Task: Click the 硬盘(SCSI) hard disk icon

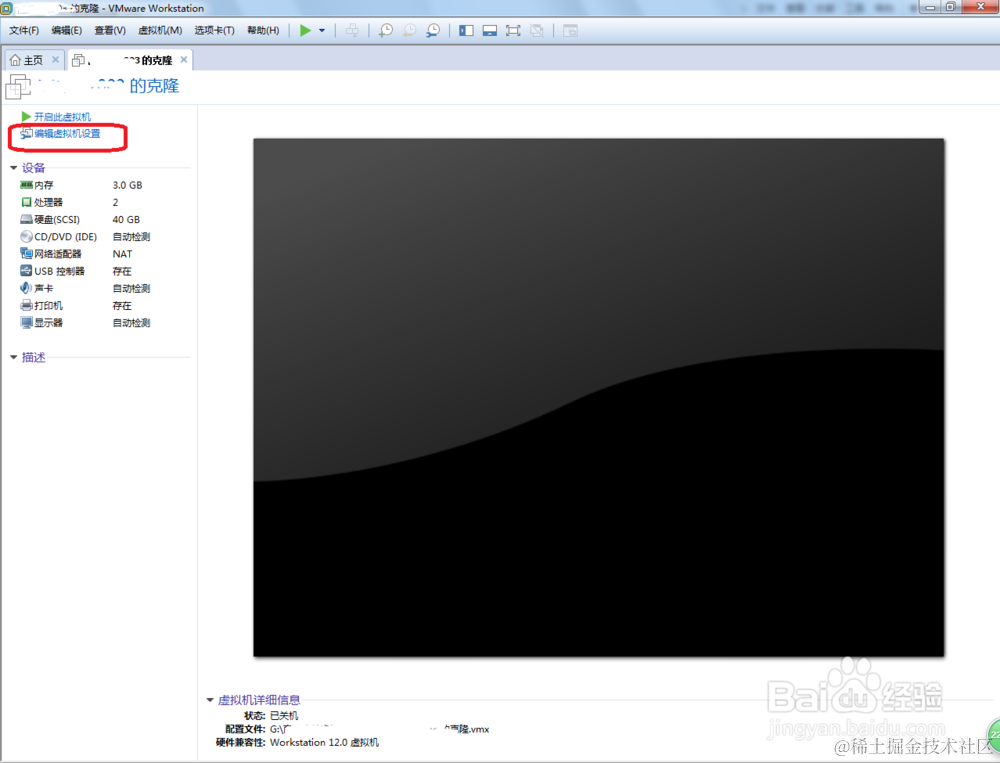Action: 26,219
